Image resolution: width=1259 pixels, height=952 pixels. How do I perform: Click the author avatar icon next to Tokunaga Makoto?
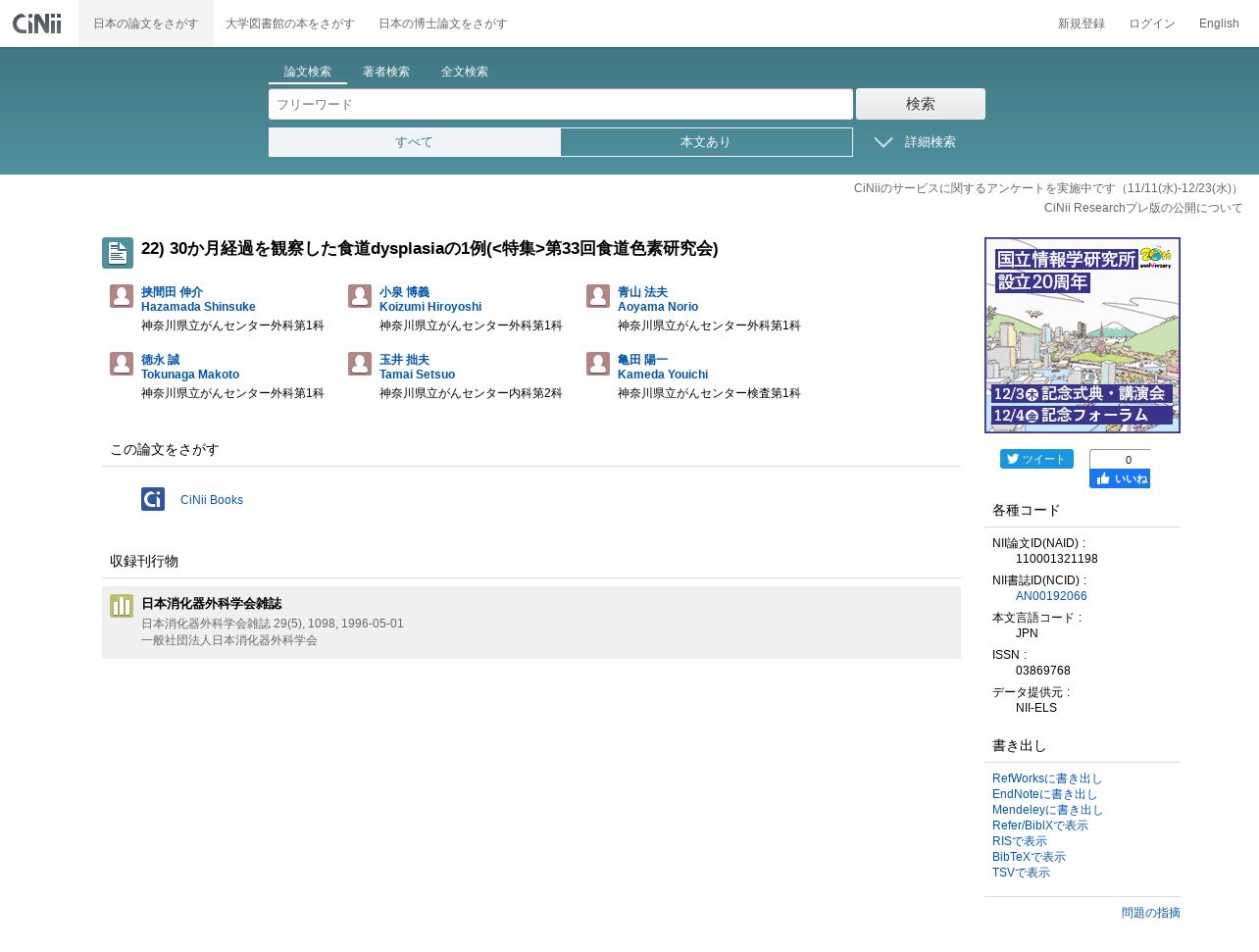pos(122,364)
